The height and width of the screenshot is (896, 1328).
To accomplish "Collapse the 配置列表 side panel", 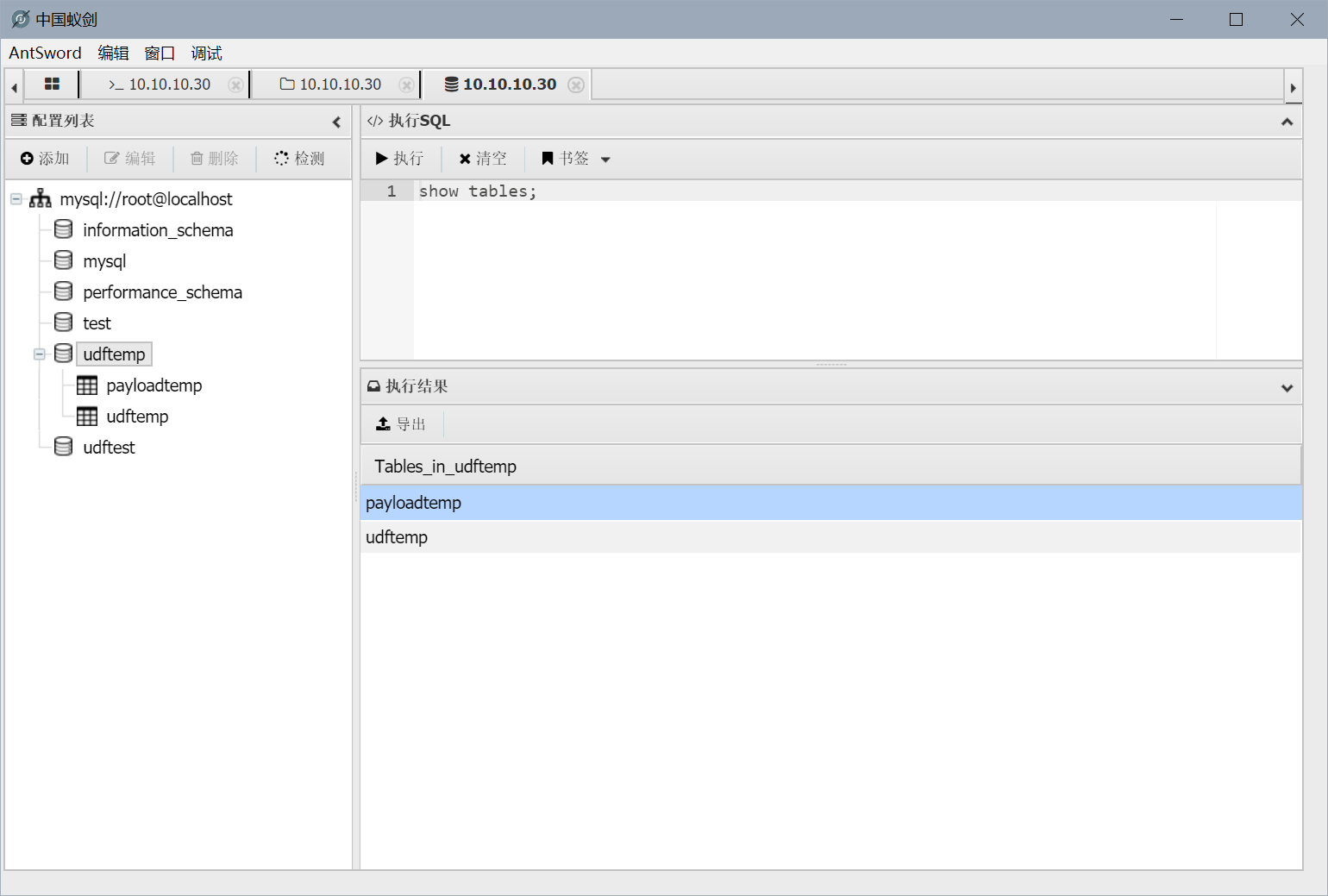I will [x=336, y=122].
